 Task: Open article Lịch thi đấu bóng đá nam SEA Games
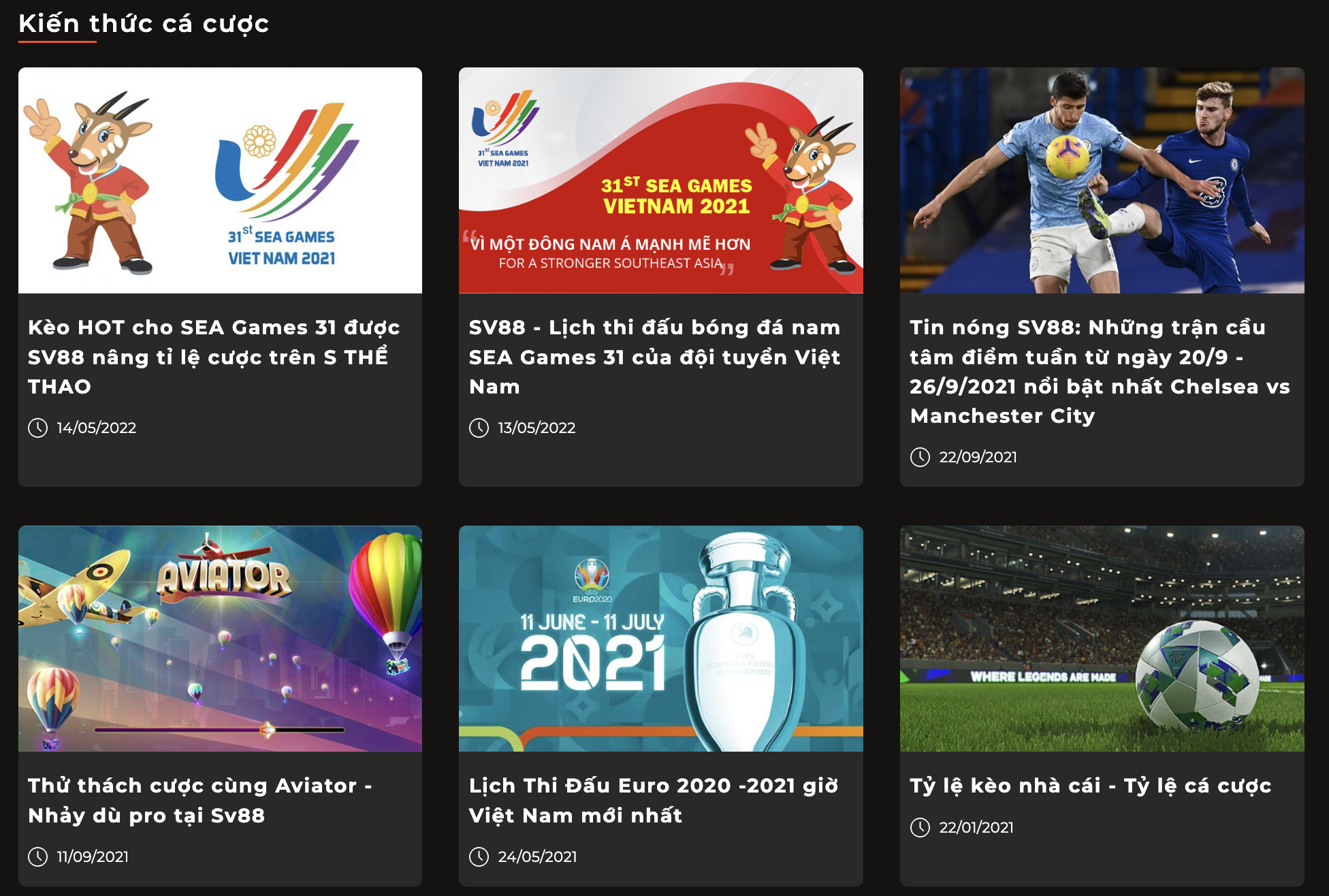[655, 357]
